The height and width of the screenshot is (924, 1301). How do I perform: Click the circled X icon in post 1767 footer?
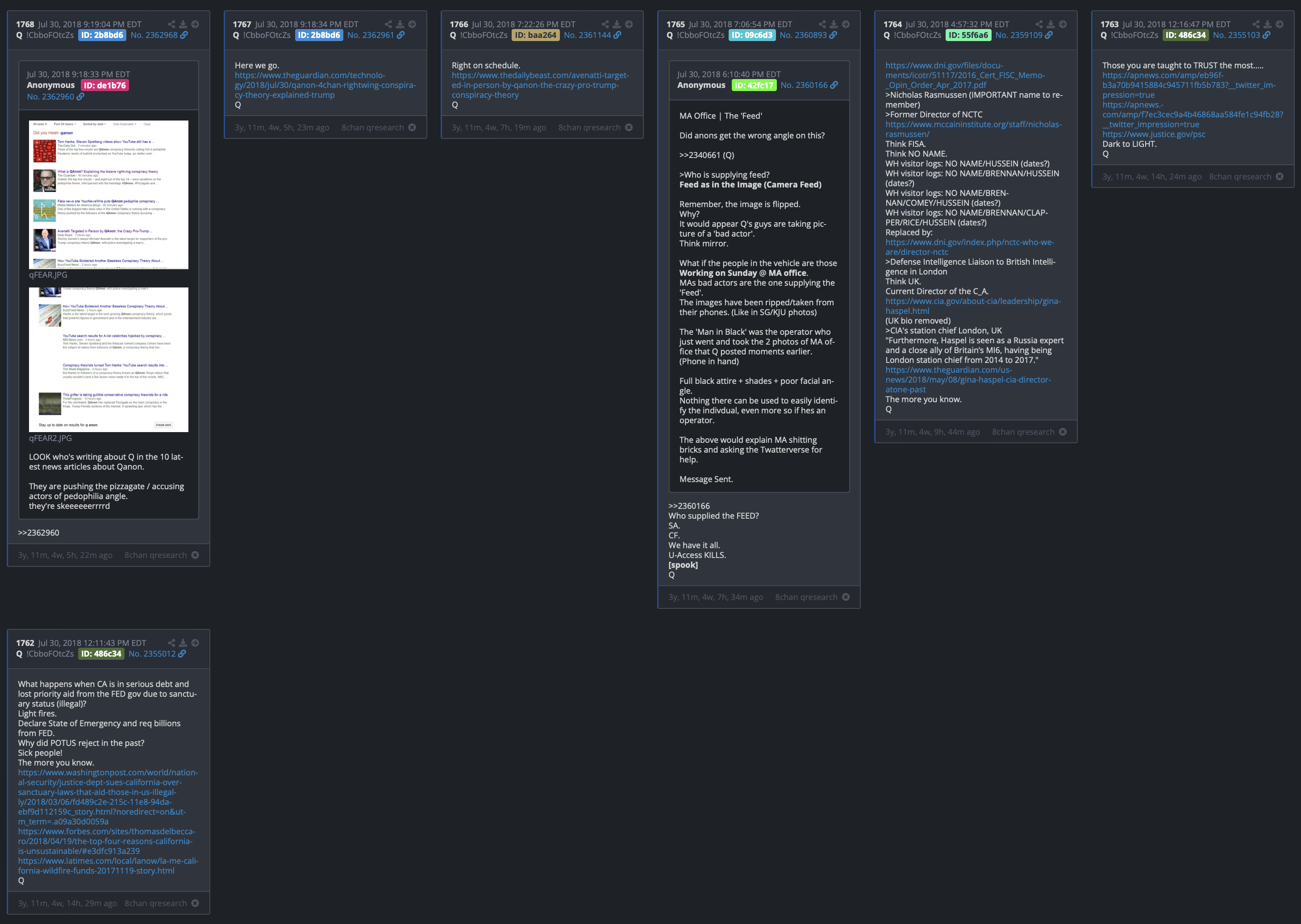click(412, 128)
